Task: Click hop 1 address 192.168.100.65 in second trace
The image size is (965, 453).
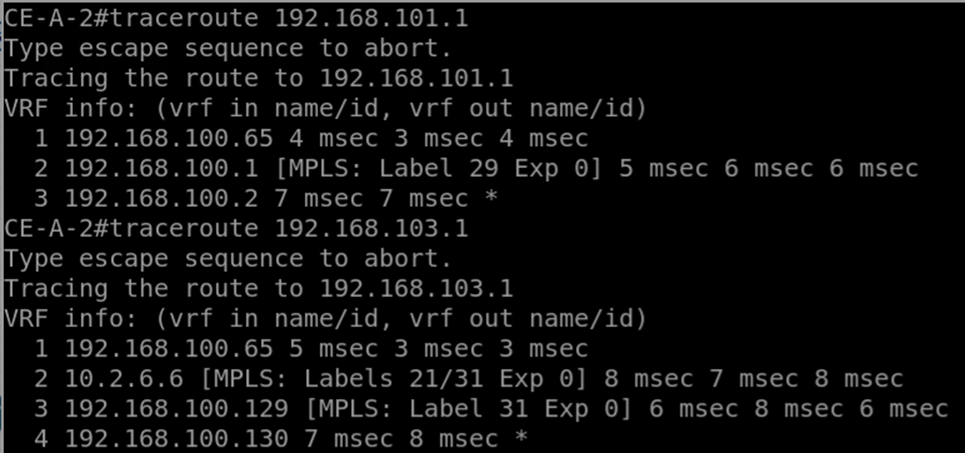Action: tap(169, 349)
